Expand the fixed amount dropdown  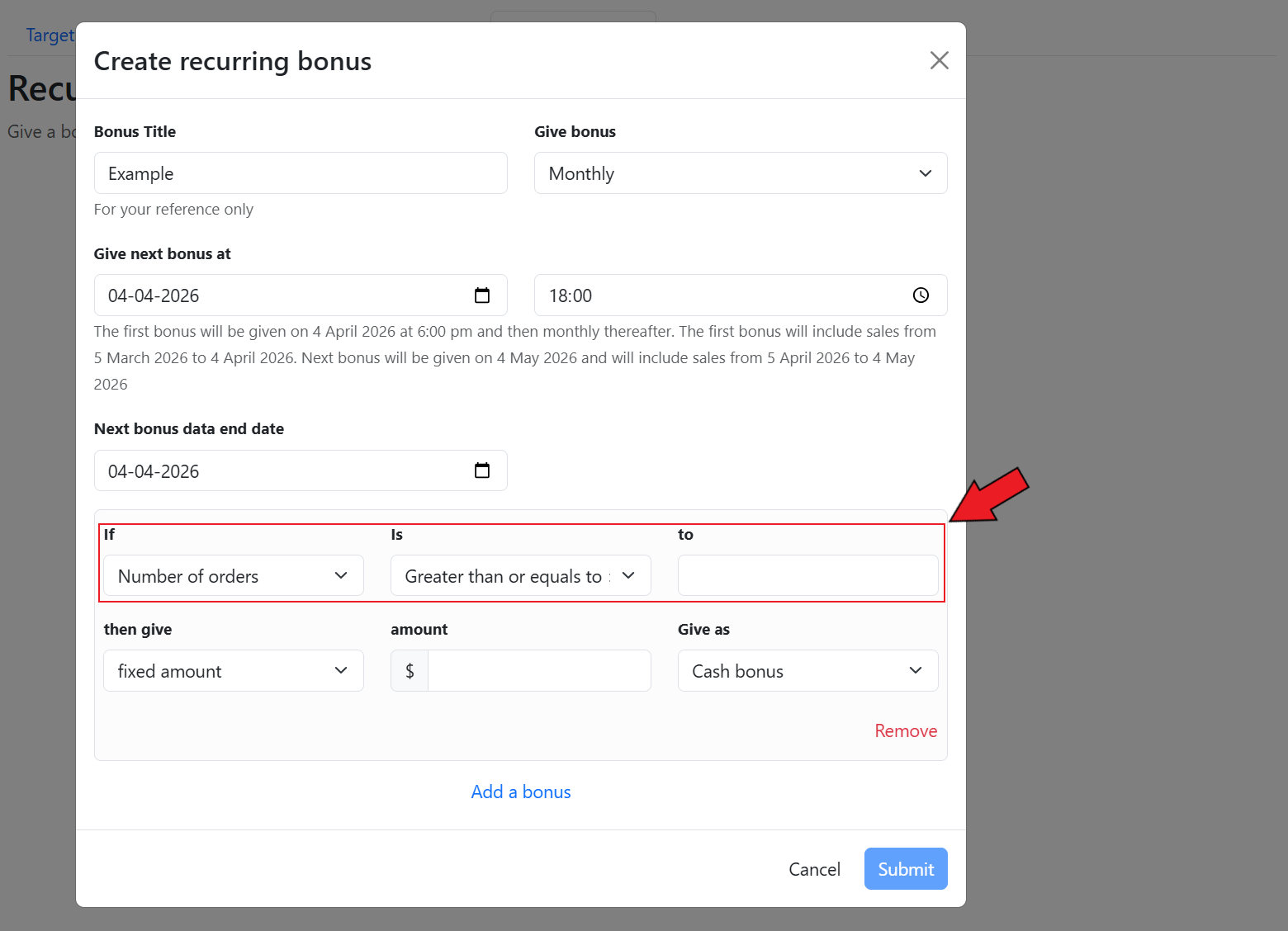[233, 671]
